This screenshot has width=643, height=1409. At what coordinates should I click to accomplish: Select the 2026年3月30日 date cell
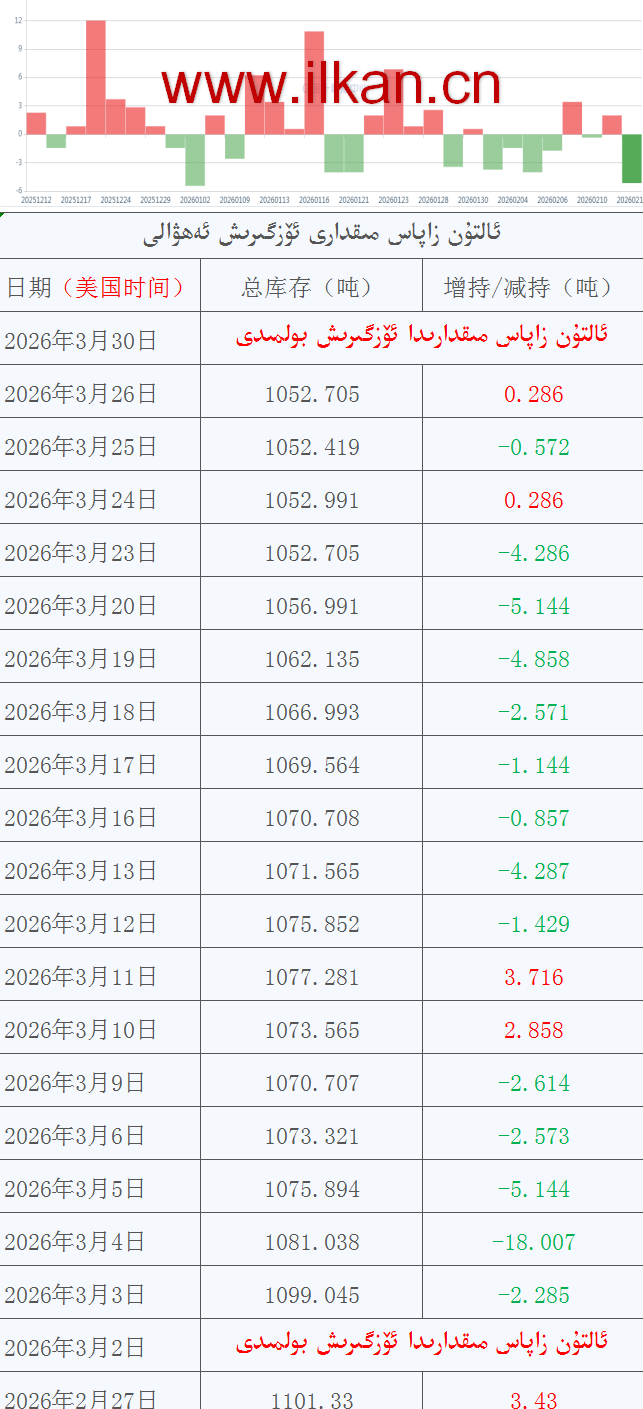pos(81,340)
